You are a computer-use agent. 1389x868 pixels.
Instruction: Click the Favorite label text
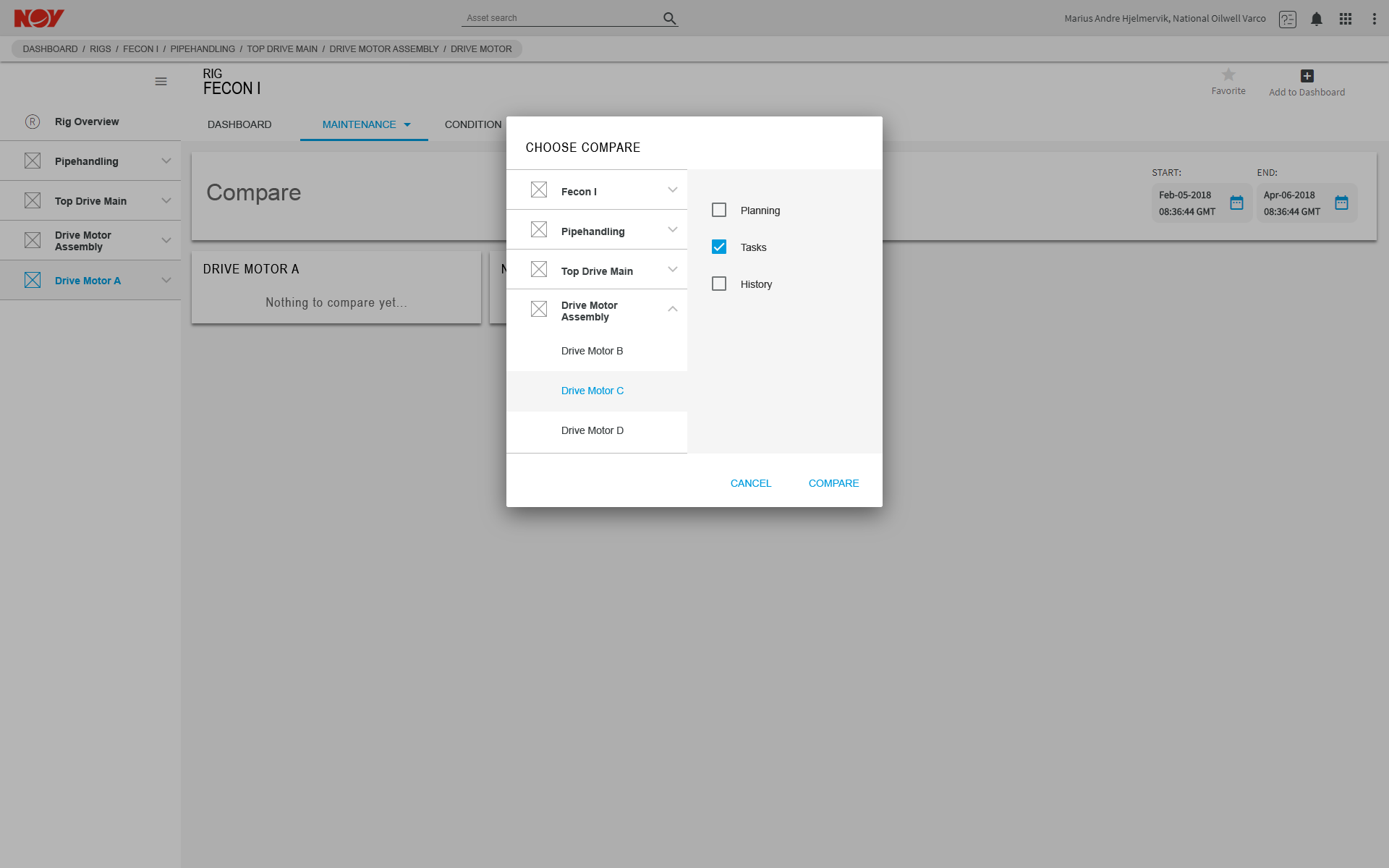pyautogui.click(x=1228, y=91)
